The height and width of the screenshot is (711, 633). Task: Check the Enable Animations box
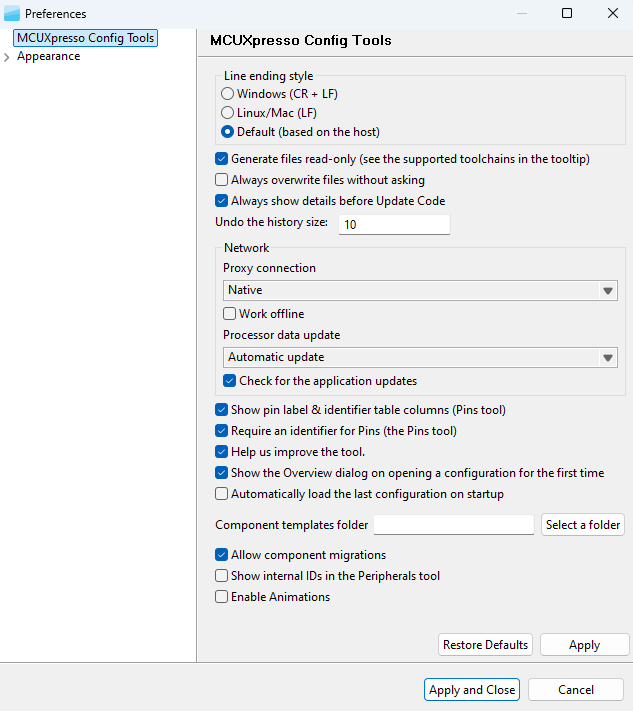click(x=221, y=596)
